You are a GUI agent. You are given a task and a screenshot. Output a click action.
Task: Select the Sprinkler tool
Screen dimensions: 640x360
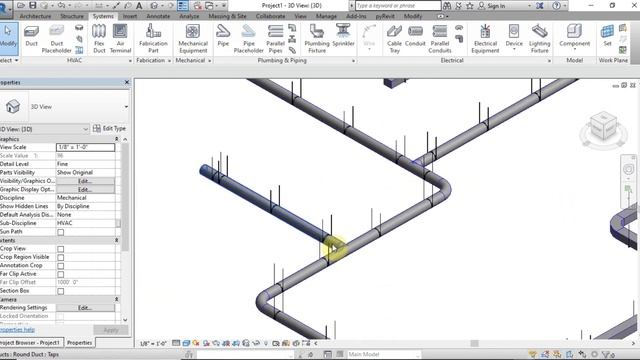(343, 36)
